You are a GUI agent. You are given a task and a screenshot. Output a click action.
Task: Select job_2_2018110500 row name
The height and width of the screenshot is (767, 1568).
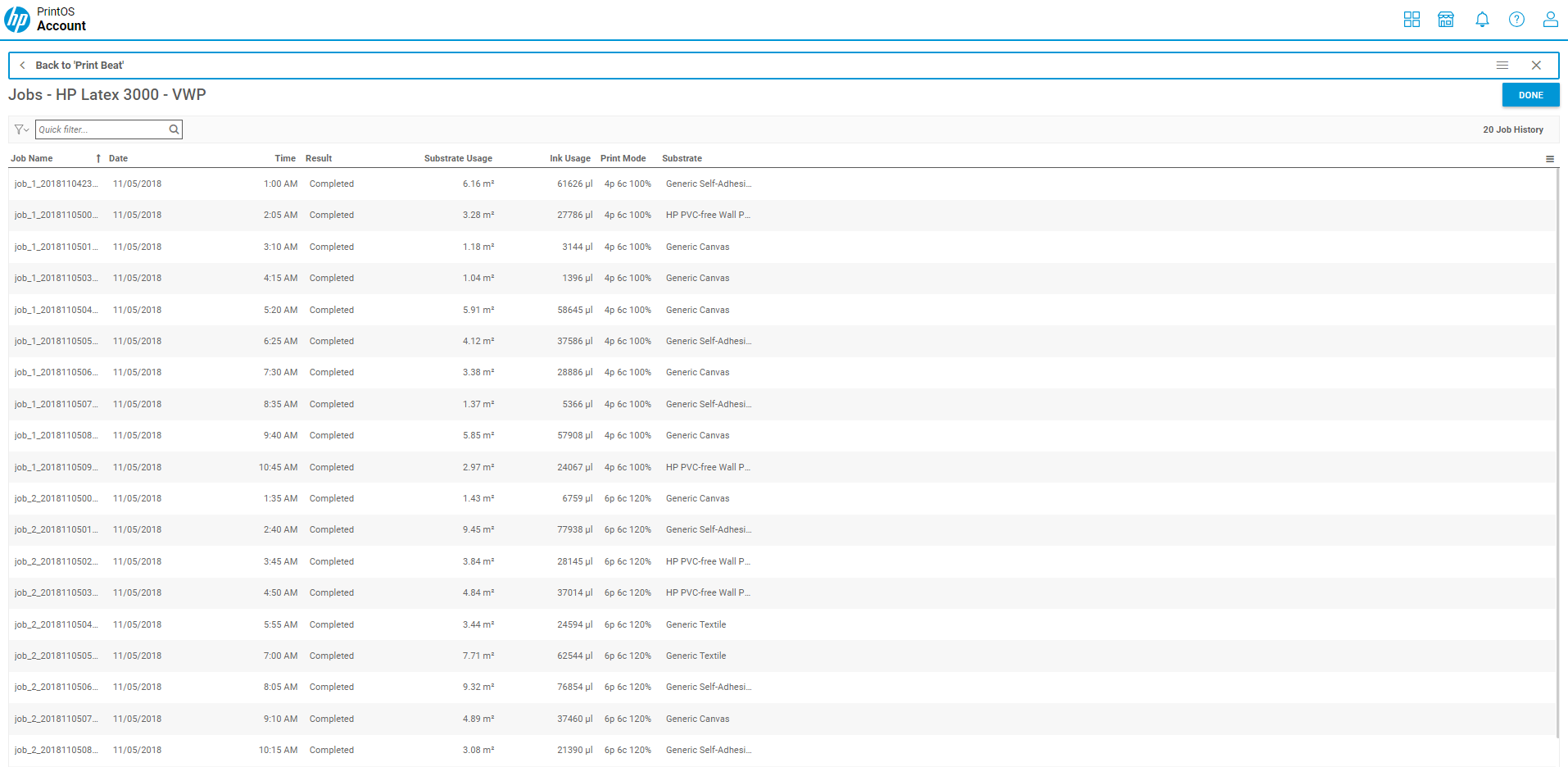[56, 499]
